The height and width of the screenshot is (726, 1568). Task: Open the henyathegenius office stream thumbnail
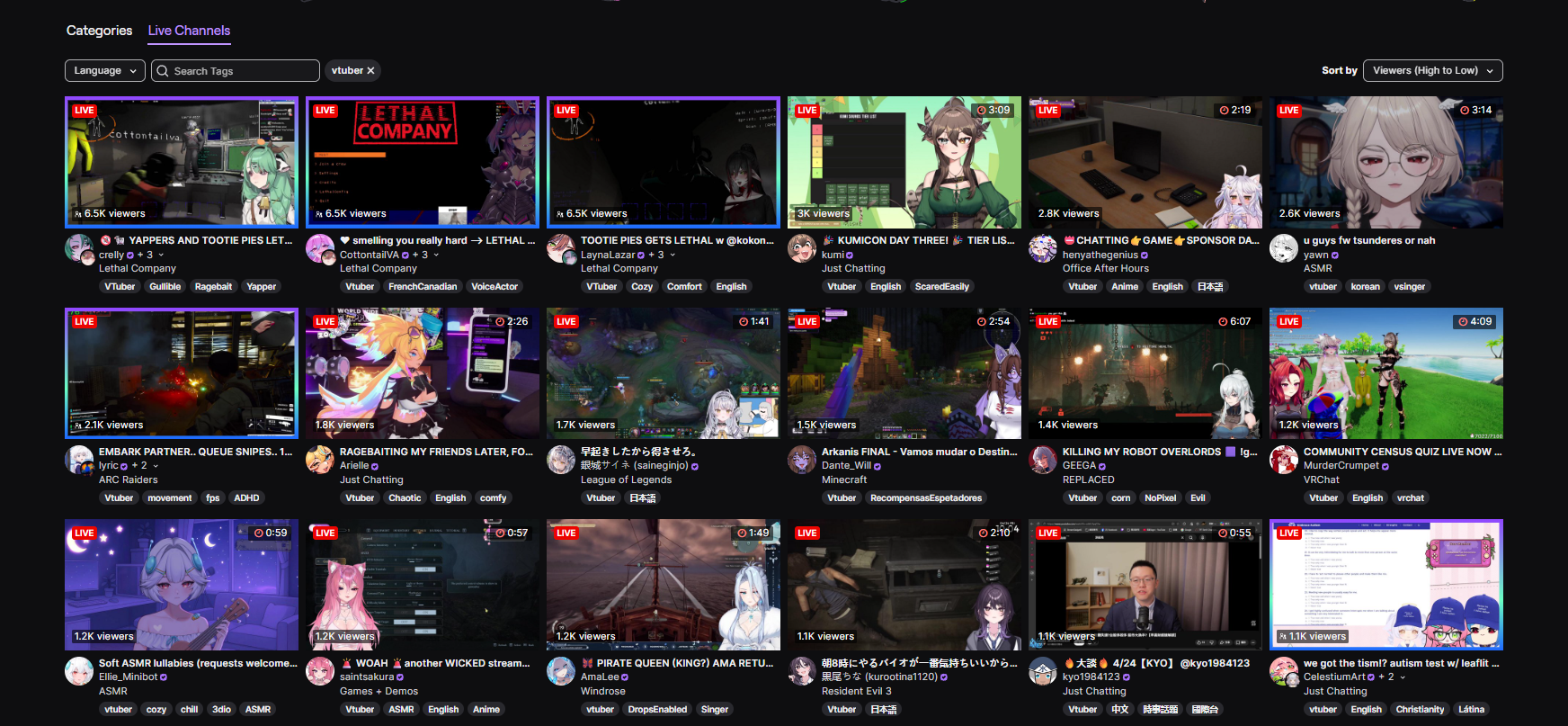click(x=1145, y=162)
